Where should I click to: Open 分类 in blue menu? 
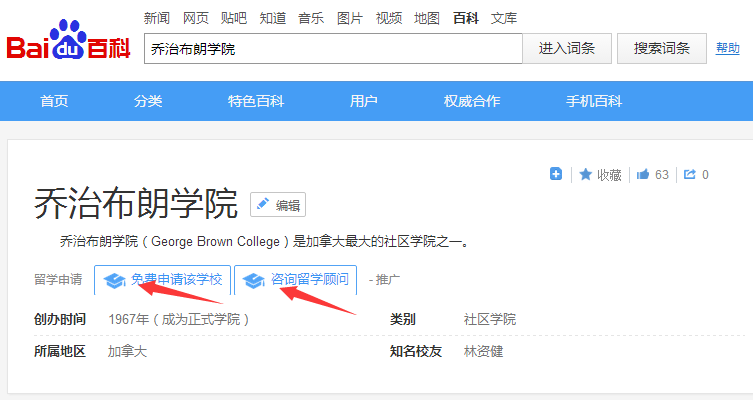pos(148,101)
